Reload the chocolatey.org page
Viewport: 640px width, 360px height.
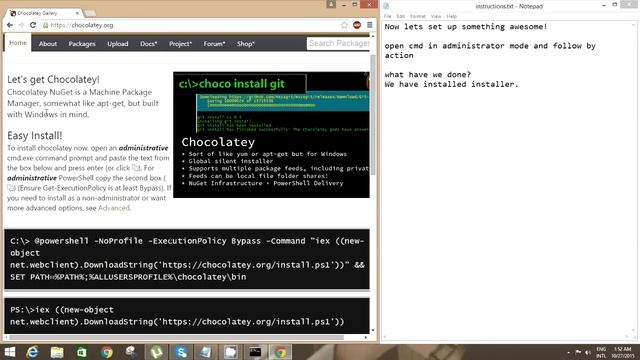click(x=33, y=25)
